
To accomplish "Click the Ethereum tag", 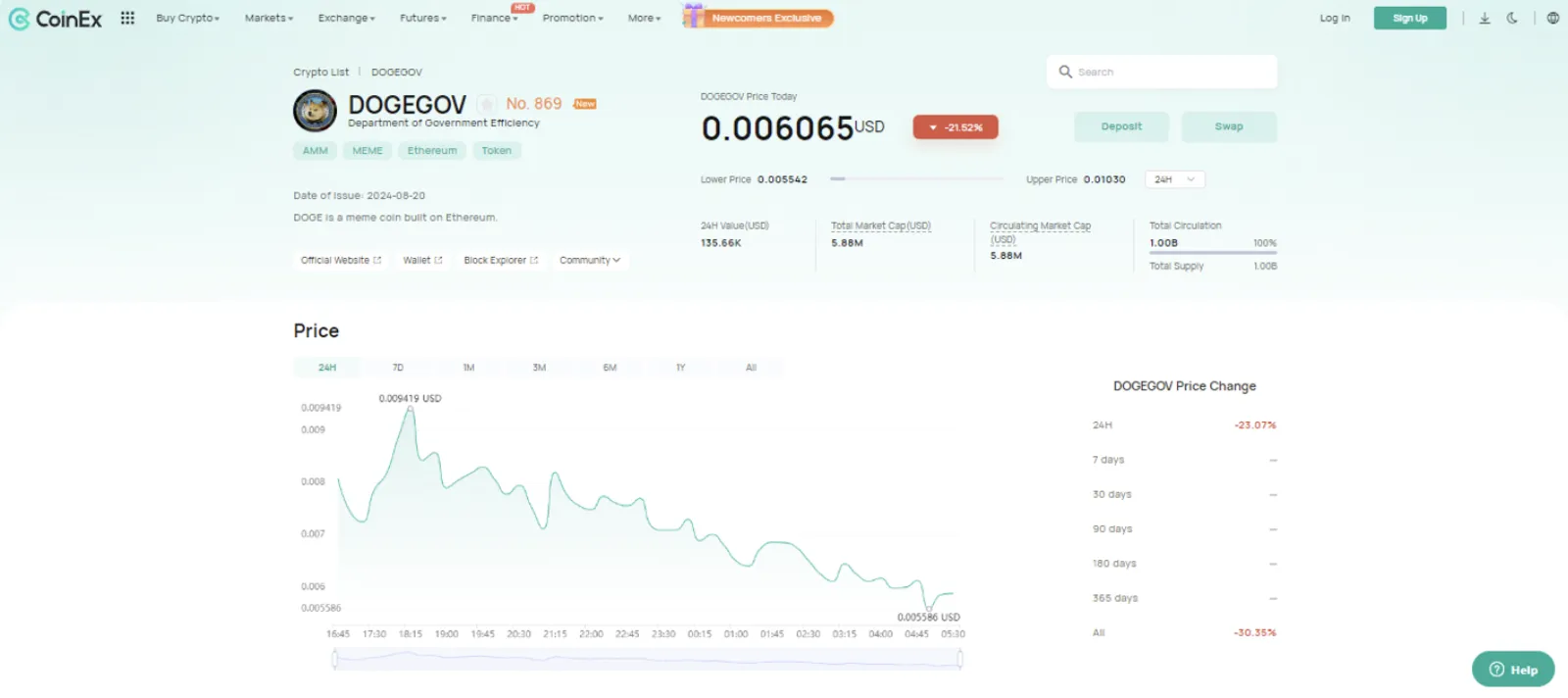I will 432,150.
